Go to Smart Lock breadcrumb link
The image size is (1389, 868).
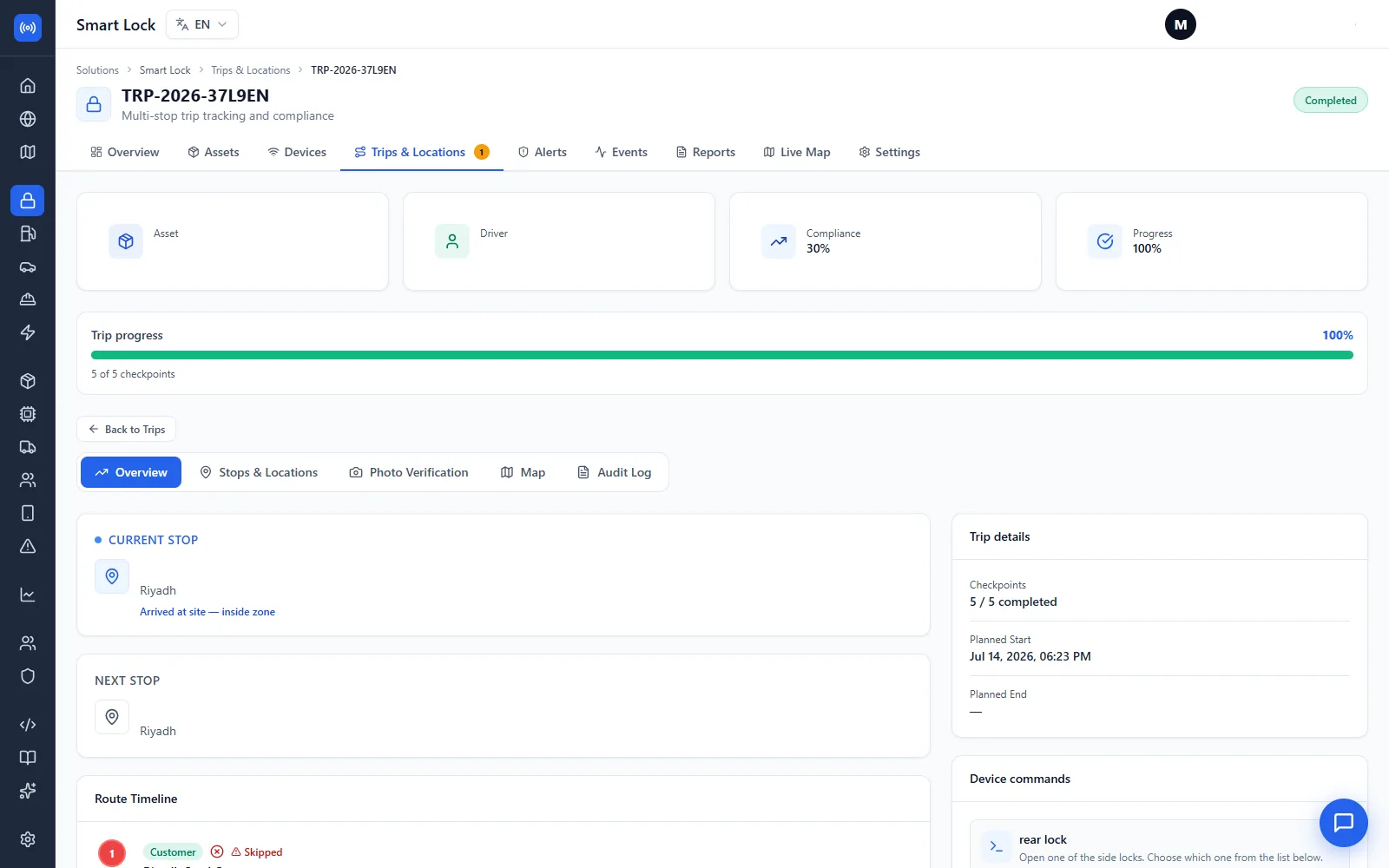pyautogui.click(x=165, y=70)
